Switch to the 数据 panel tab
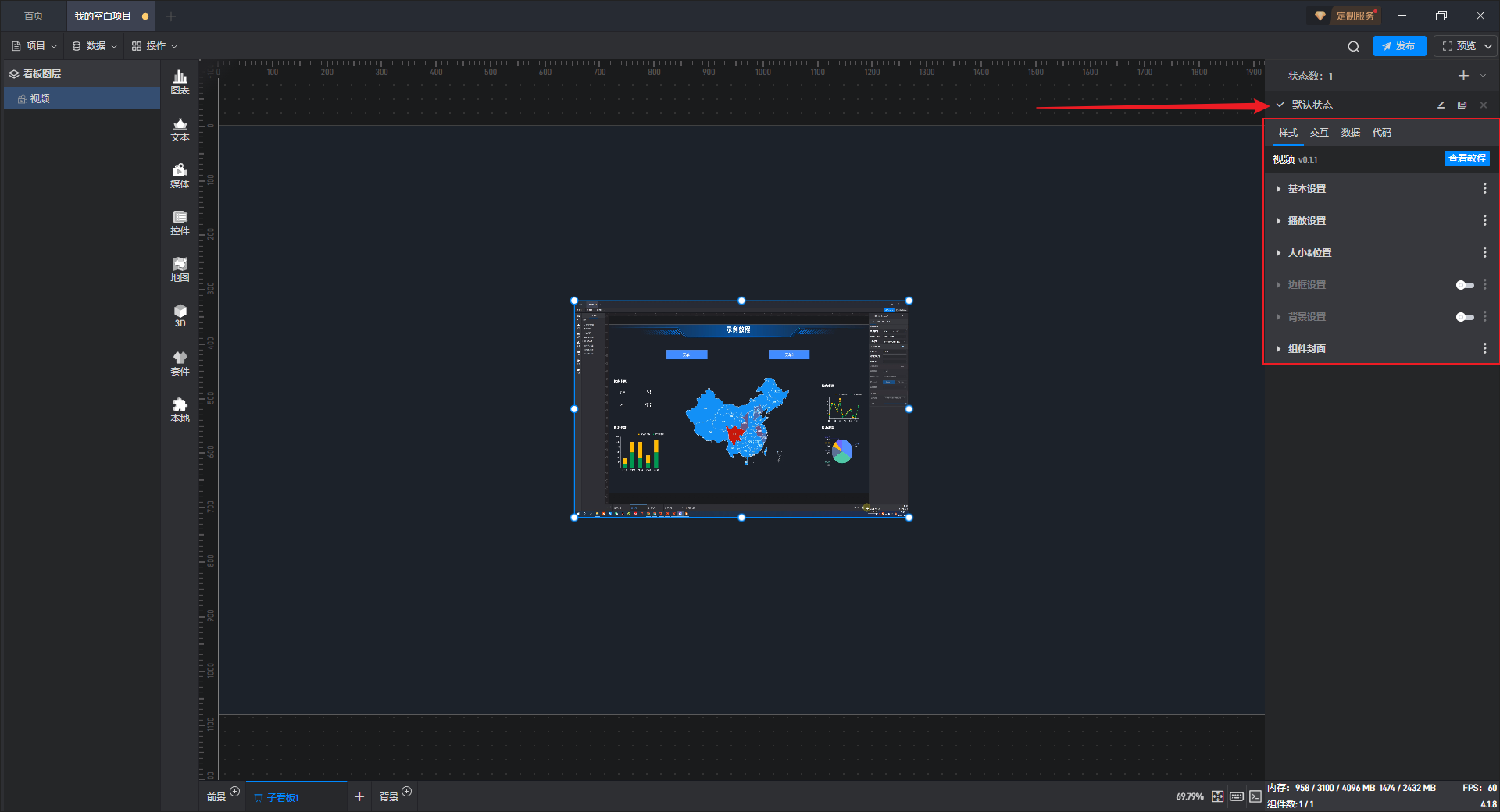1500x812 pixels. [1350, 133]
